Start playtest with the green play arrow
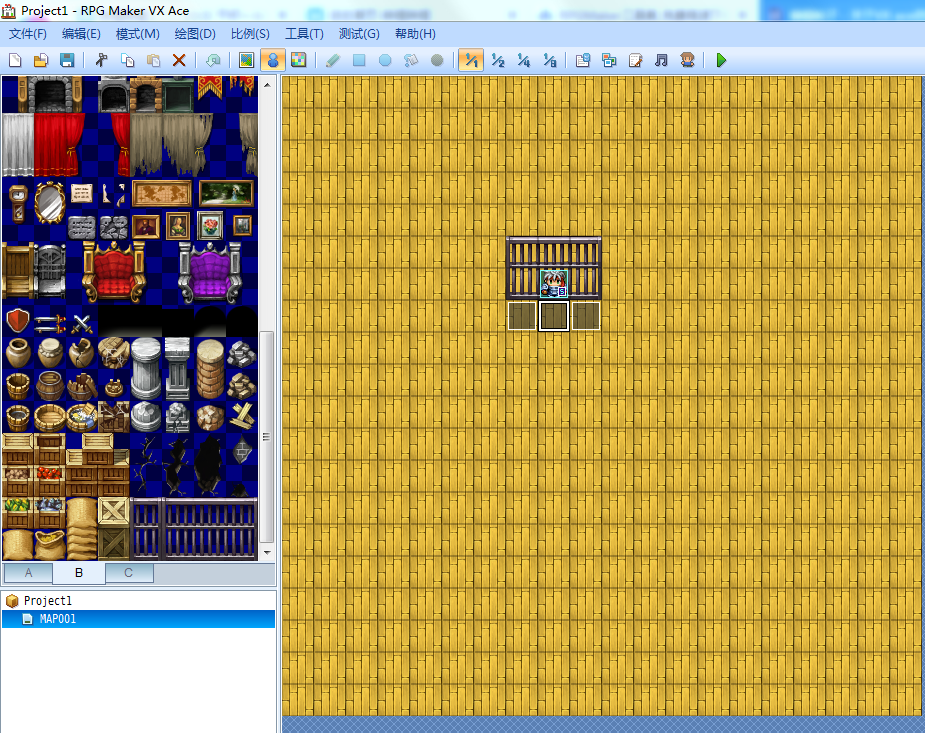The width and height of the screenshot is (925, 733). click(721, 60)
